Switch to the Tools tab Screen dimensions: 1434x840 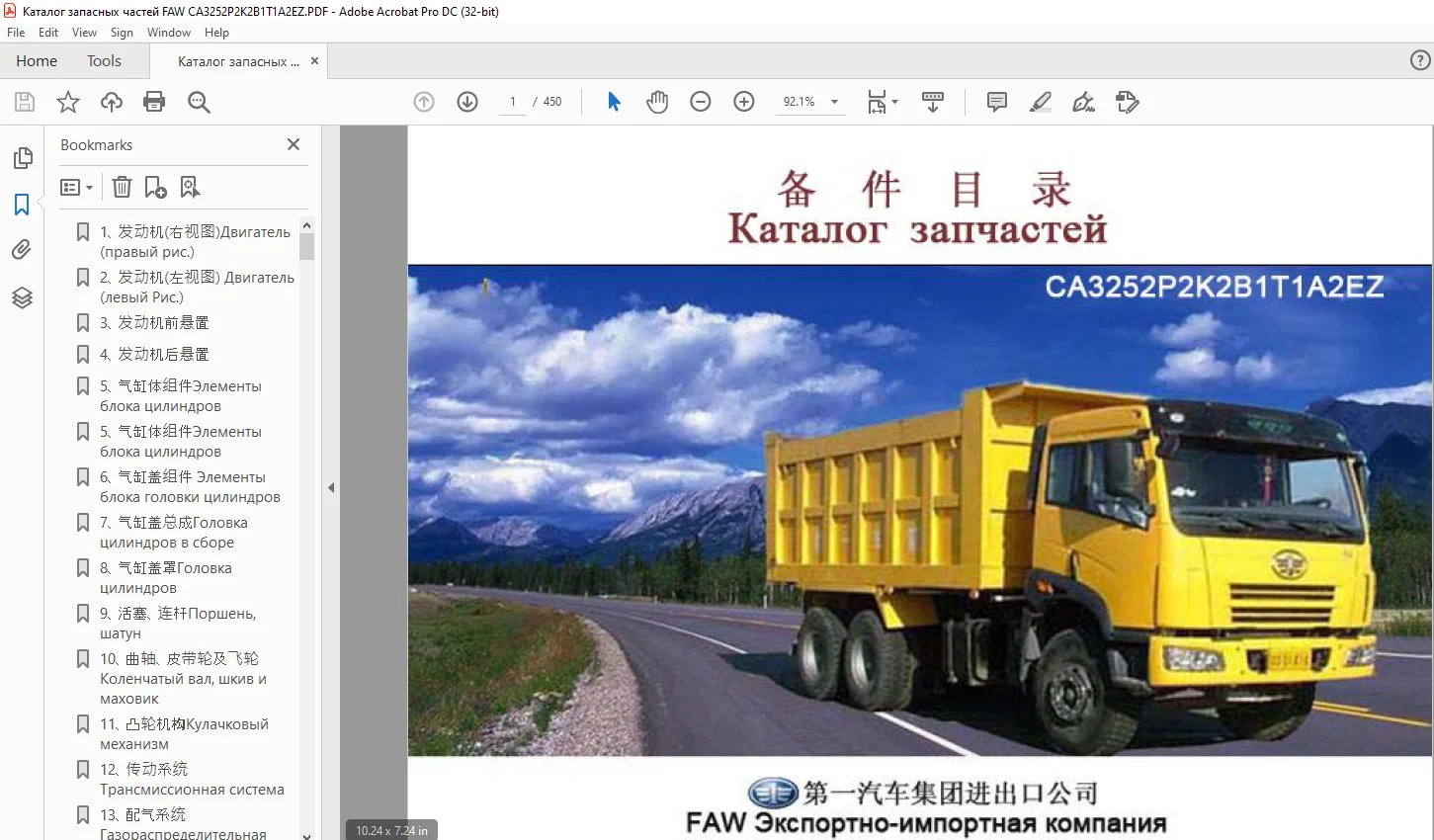click(x=104, y=61)
